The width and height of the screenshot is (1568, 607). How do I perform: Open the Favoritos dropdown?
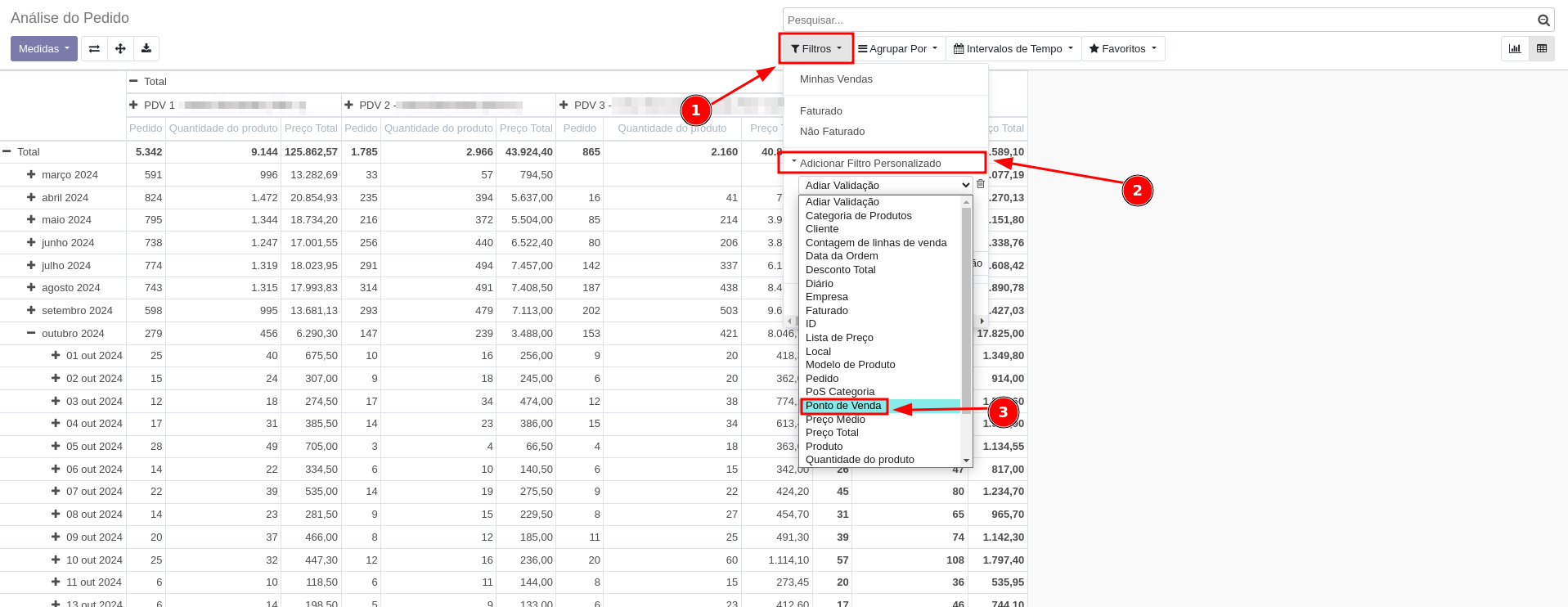1123,49
